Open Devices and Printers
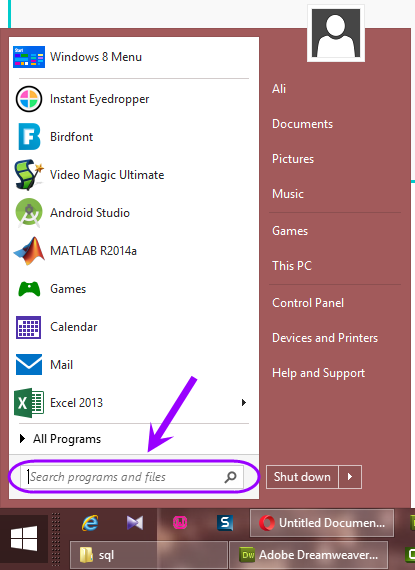Screen dimensions: 415x570 coord(325,338)
